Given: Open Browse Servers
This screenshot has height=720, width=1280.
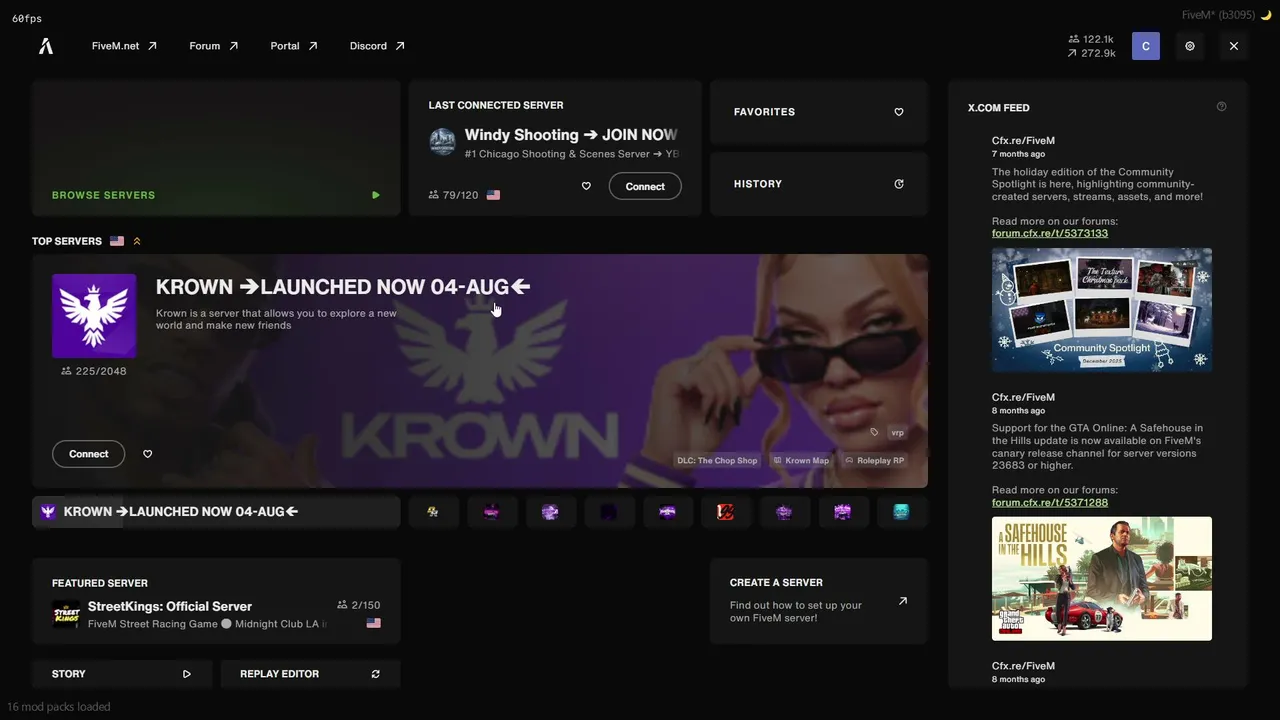Looking at the screenshot, I should pos(216,148).
